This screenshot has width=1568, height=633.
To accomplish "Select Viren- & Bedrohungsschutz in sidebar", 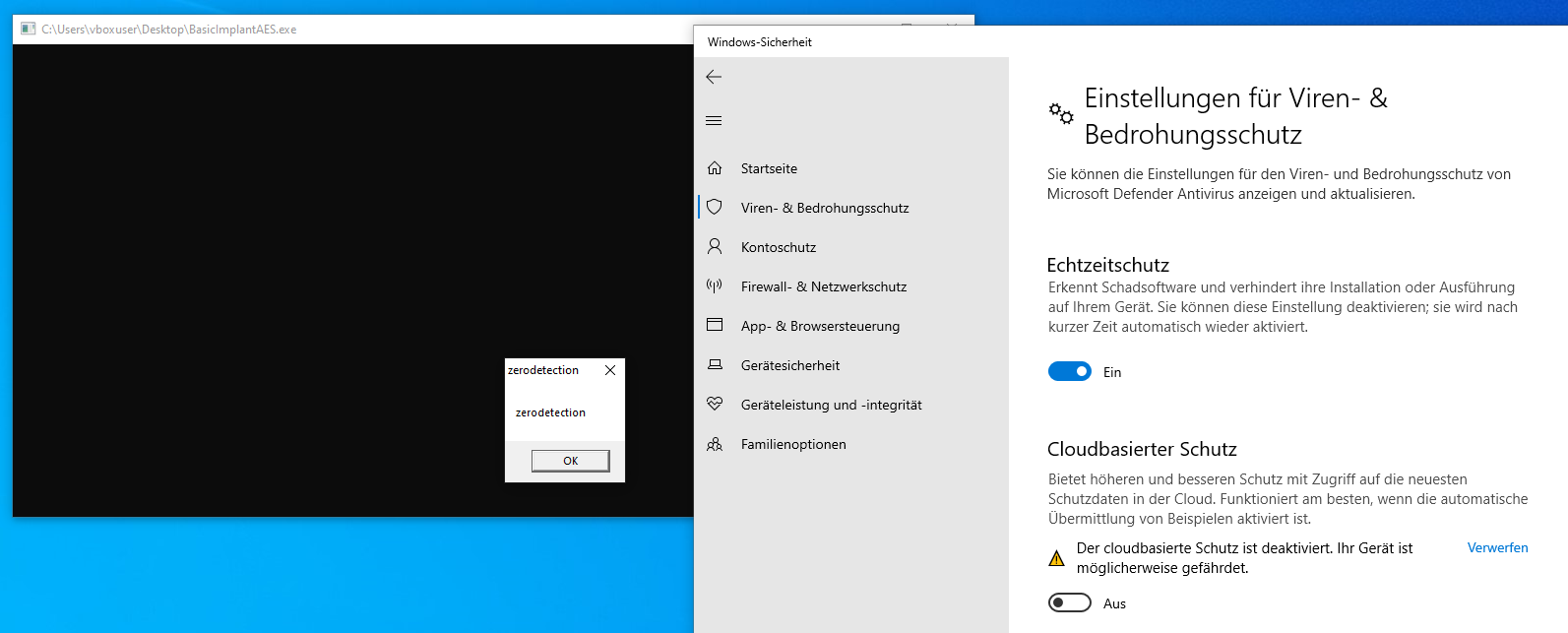I will click(x=851, y=208).
